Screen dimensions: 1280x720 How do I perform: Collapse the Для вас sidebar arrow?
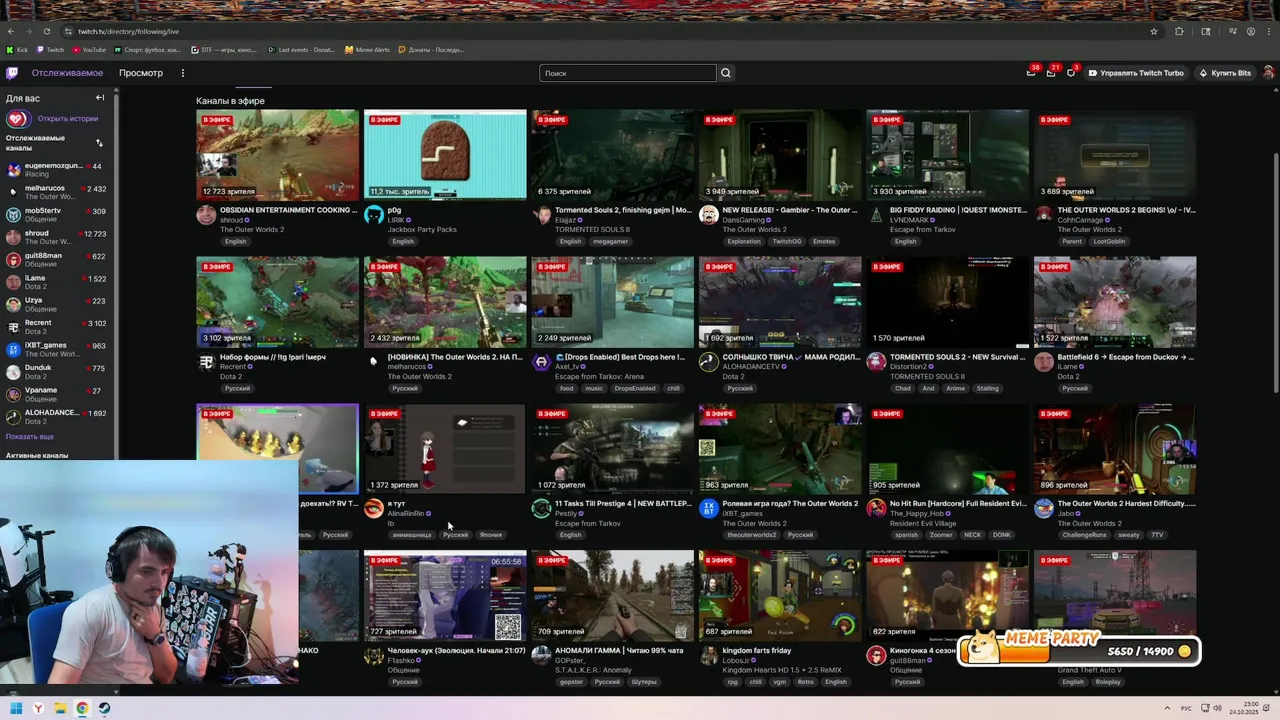tap(100, 98)
